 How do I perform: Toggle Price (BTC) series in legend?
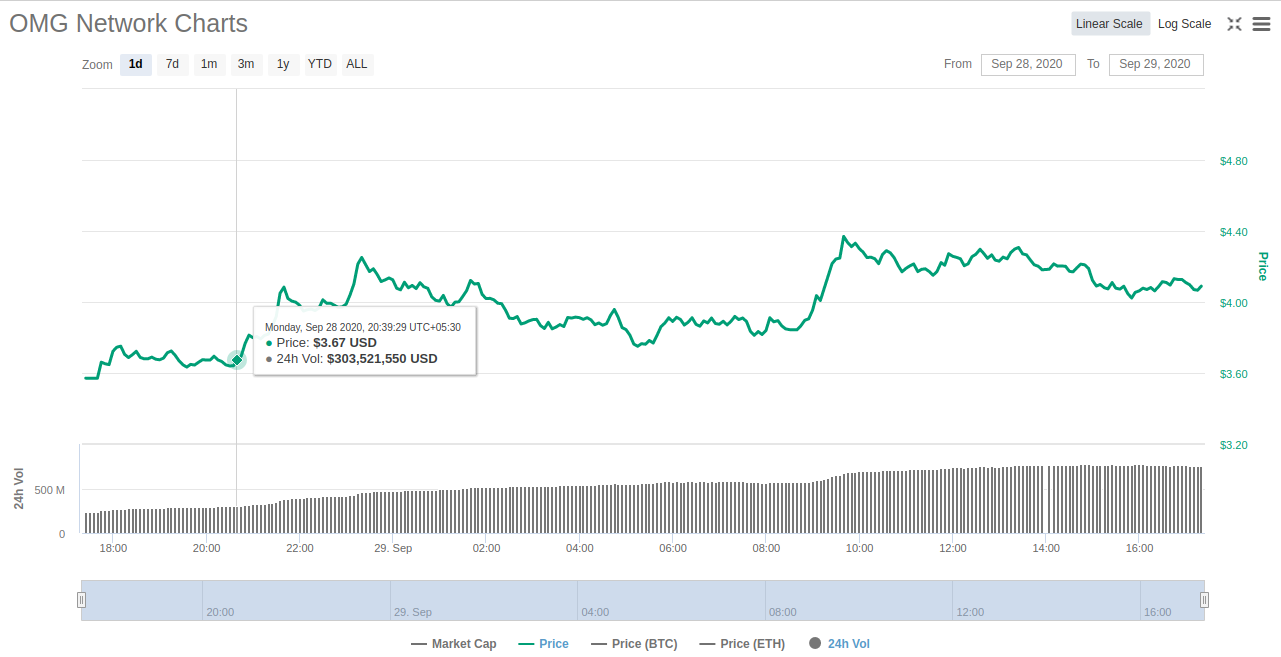pos(634,644)
